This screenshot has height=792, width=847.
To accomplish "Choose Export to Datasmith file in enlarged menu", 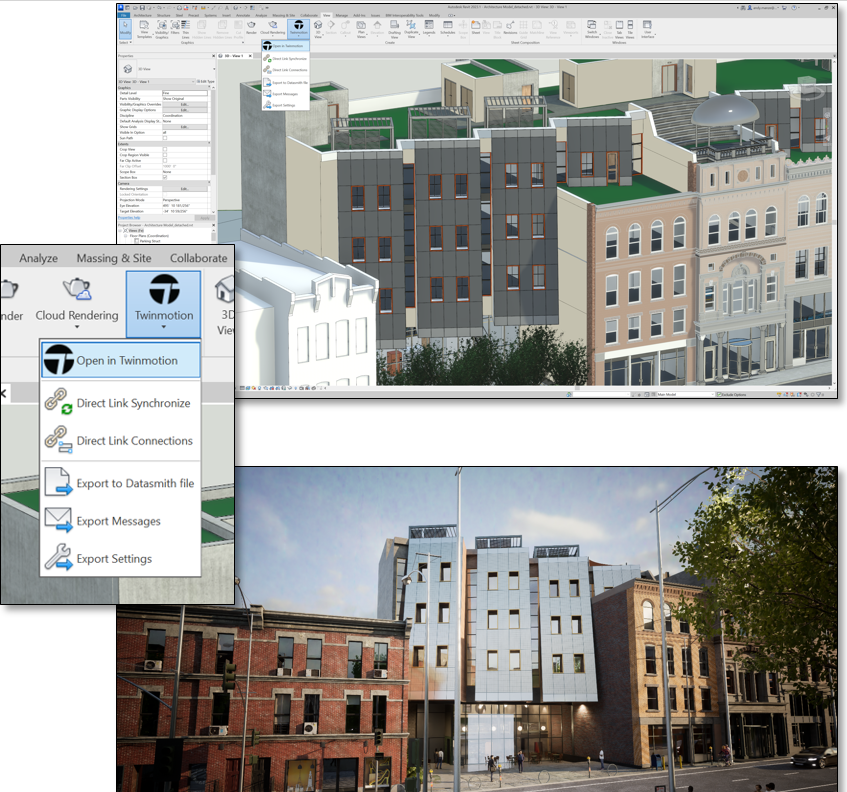I will pos(134,483).
